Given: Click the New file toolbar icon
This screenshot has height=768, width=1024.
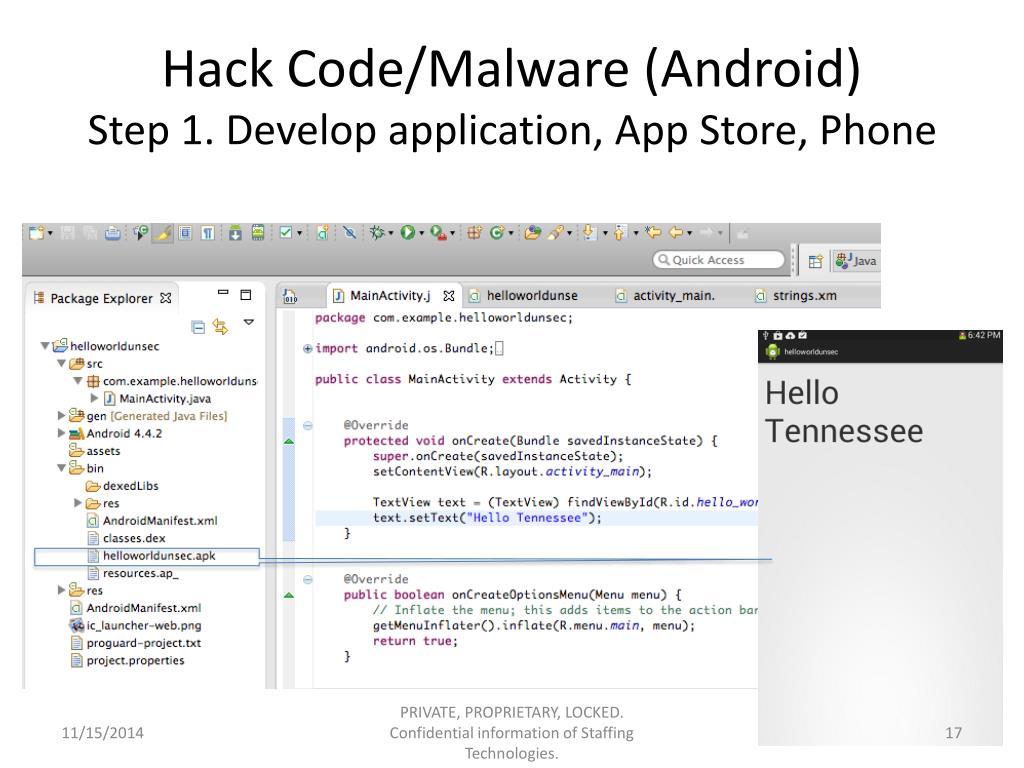Looking at the screenshot, I should coord(37,232).
